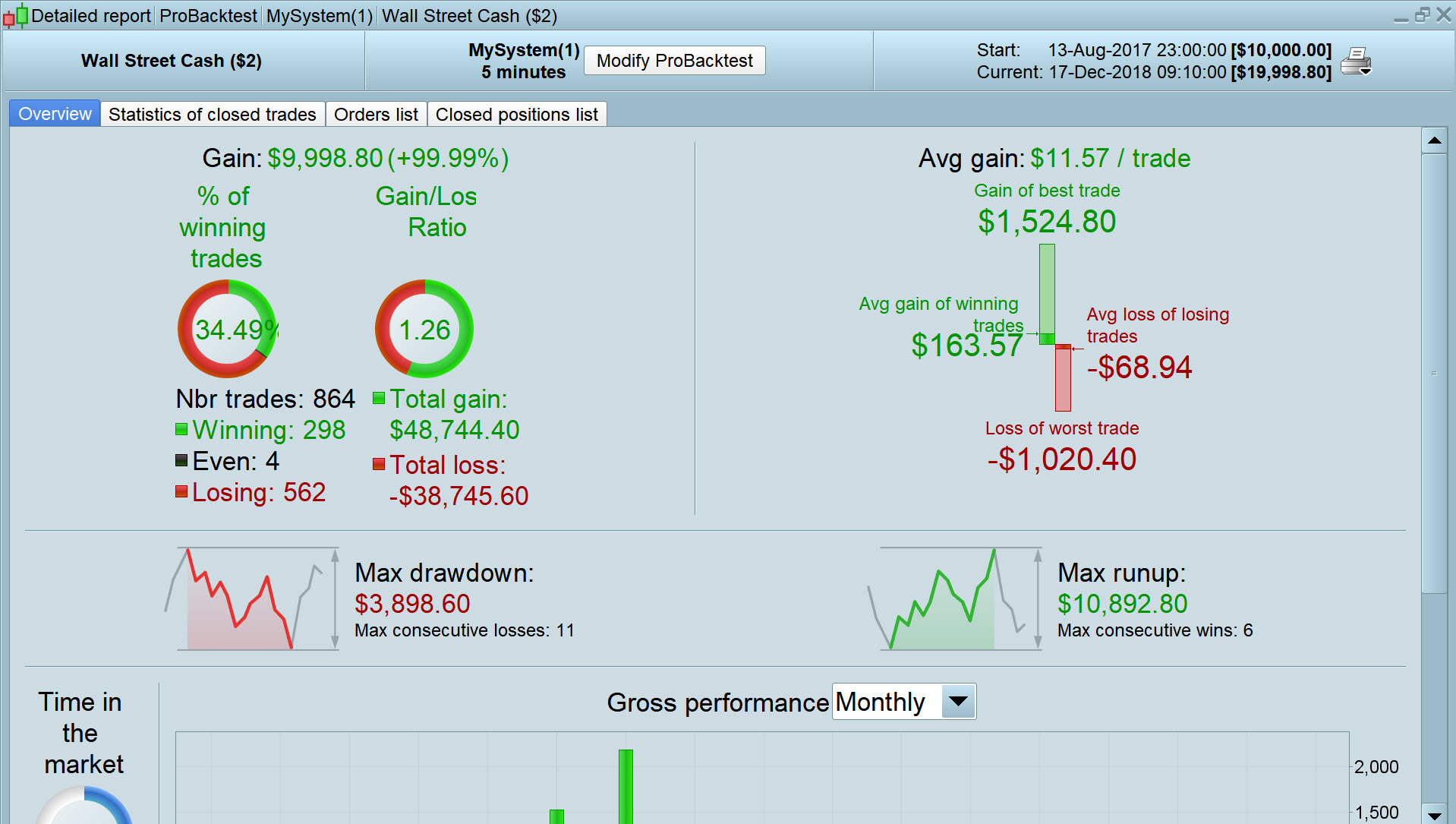Click the red worst trade bar
1456x824 pixels.
[1063, 380]
